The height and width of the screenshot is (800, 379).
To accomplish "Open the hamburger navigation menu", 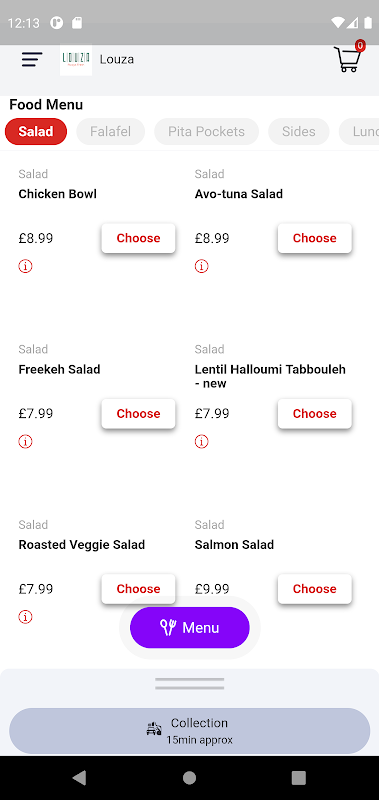I will pyautogui.click(x=32, y=59).
